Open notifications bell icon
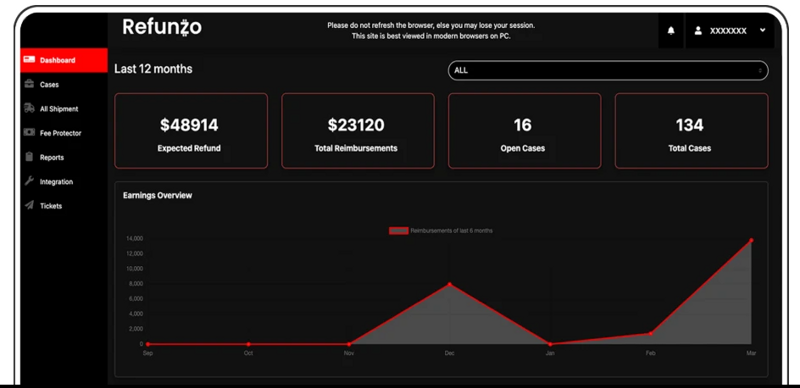This screenshot has width=800, height=388. point(671,31)
